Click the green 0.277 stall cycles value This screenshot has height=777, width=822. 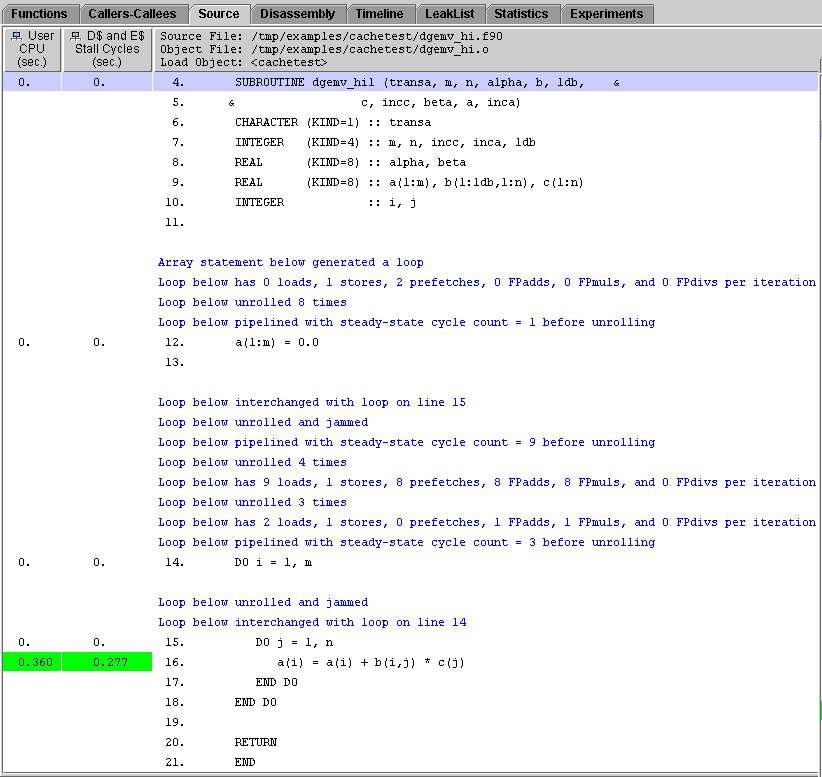107,662
